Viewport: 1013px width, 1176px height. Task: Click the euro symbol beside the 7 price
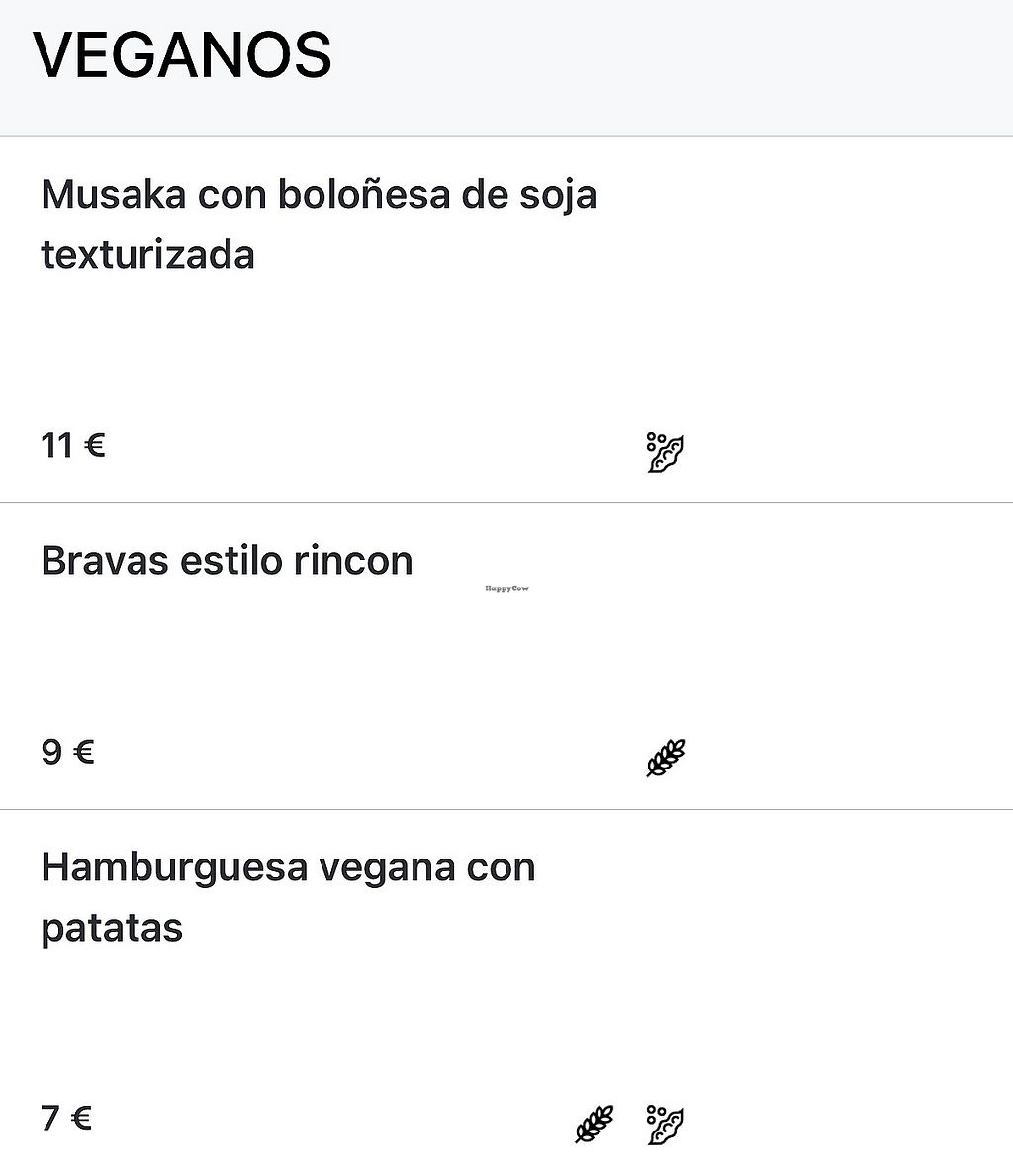tap(82, 1119)
